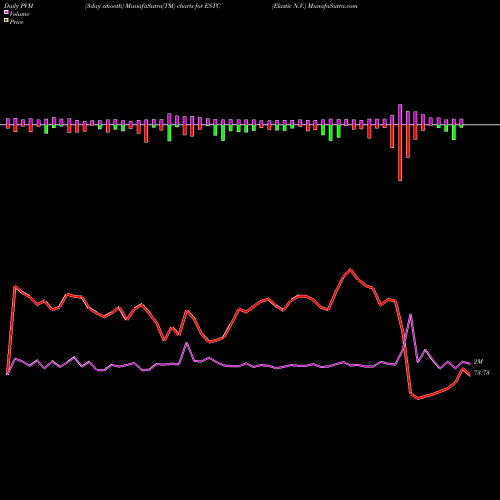This screenshot has width=500, height=500.
Task: Click the '(Elastic N.V.) MunafaSutra.com' text
Action: 314,6
